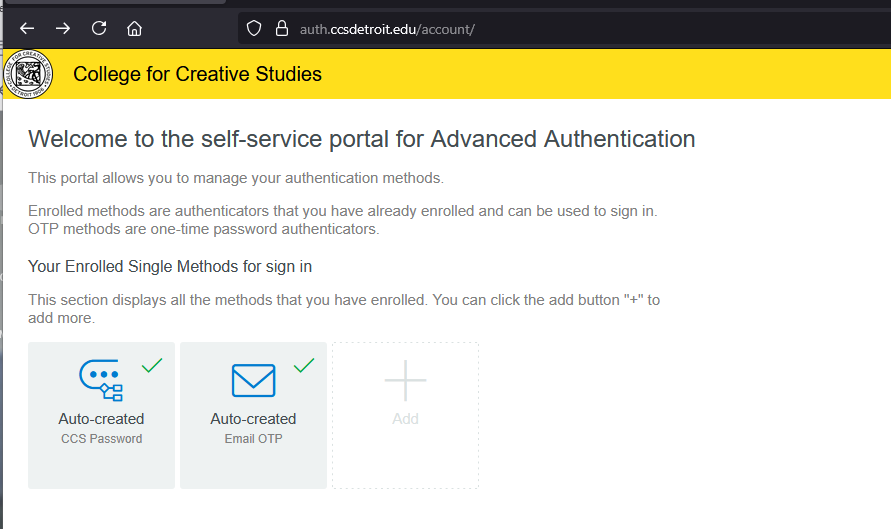Click the College for Creative Studies seal
This screenshot has width=891, height=529.
pyautogui.click(x=28, y=75)
